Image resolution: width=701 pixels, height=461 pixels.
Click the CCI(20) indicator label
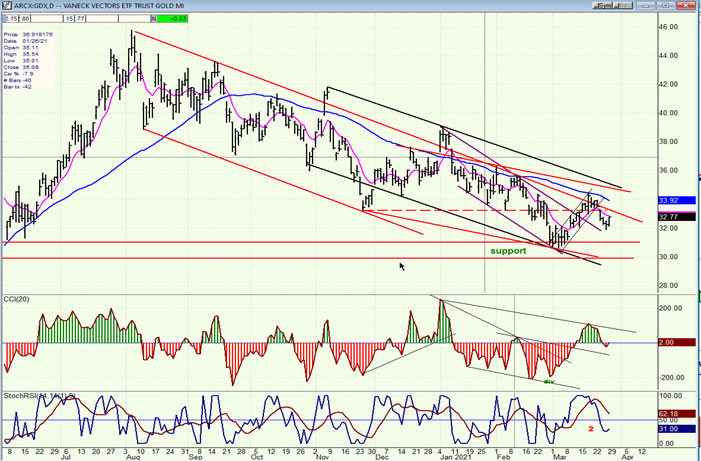click(x=17, y=299)
